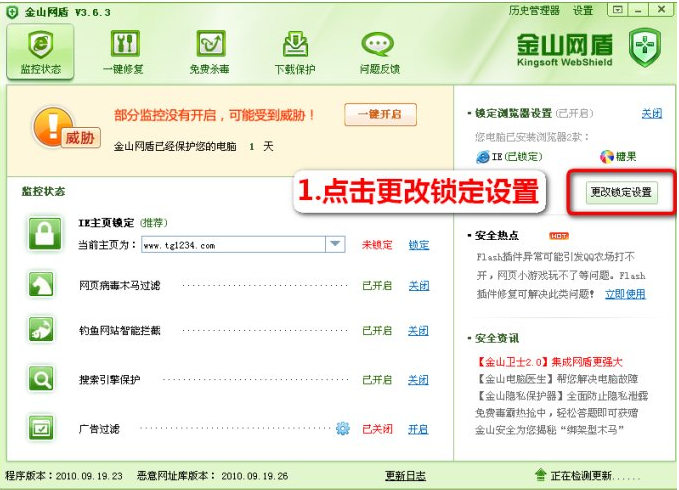Expand the homepage URL dropdown arrow
Viewport: 679px width, 490px height.
click(335, 244)
